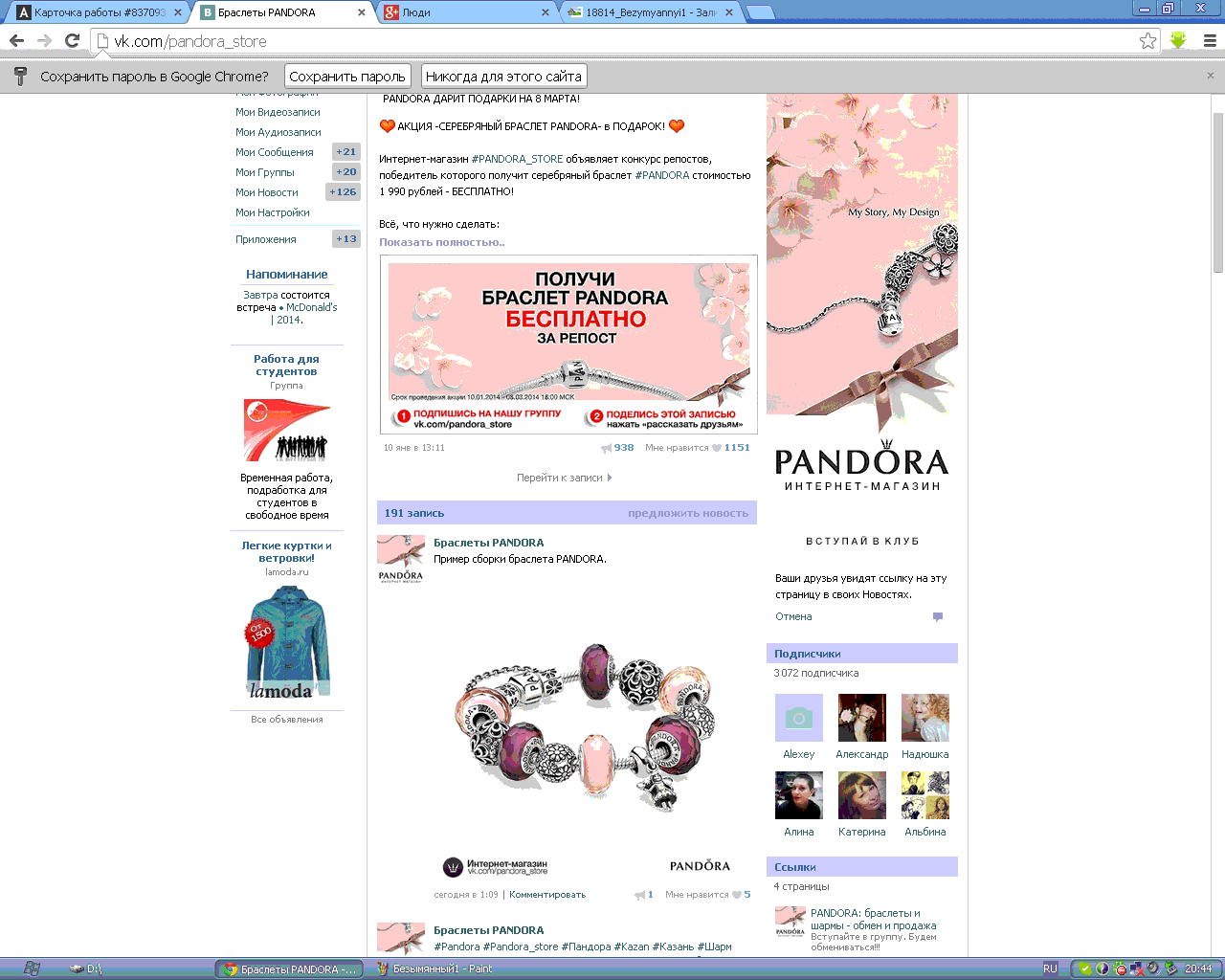Open Мои Сообщения in sidebar
This screenshot has width=1225, height=980.
pyautogui.click(x=275, y=152)
